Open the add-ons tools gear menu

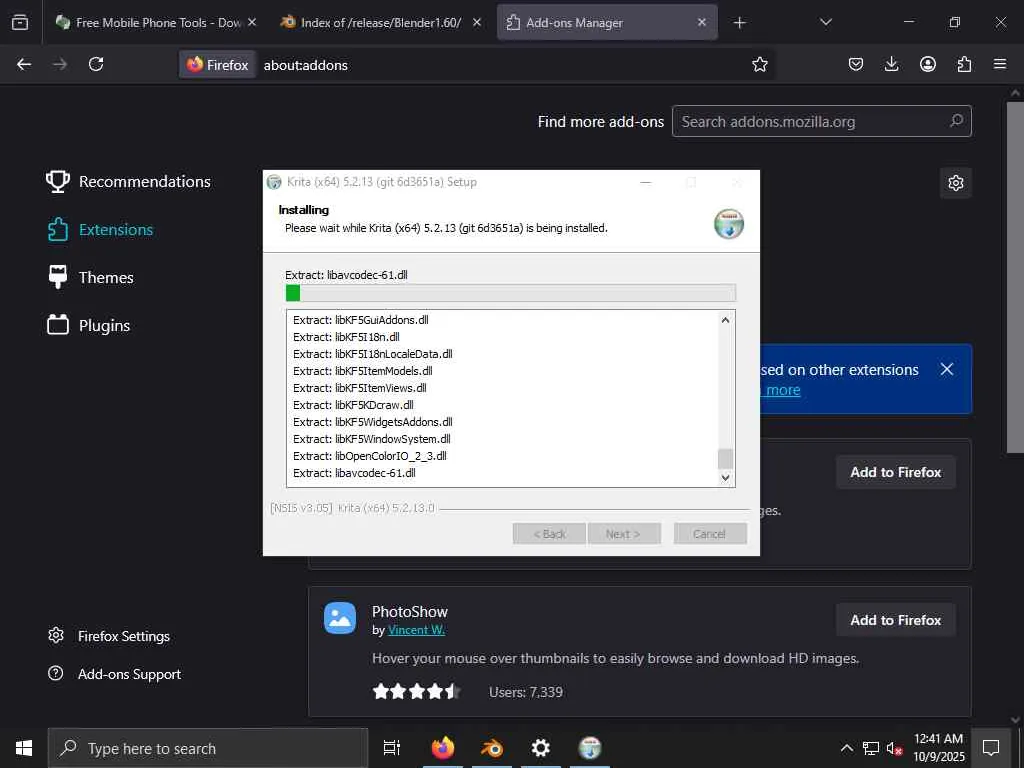(x=955, y=183)
